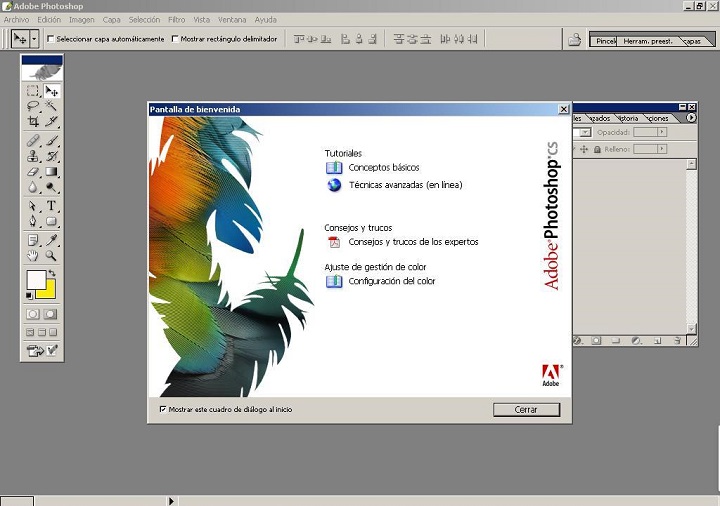720x506 pixels.
Task: Select the Rectangle shape tool
Action: 51,221
